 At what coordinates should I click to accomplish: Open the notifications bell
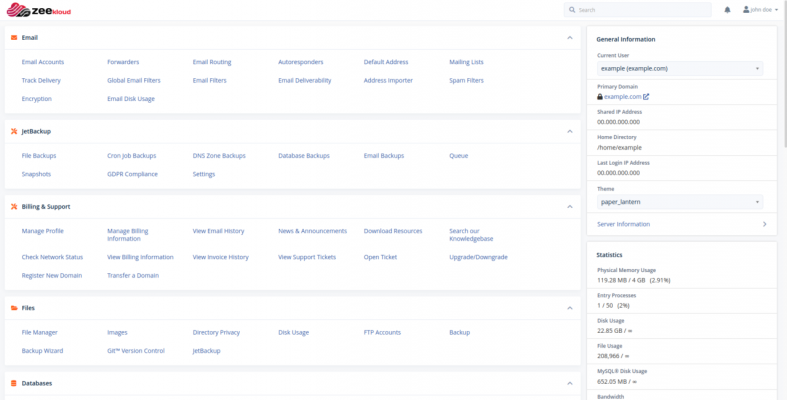point(726,9)
